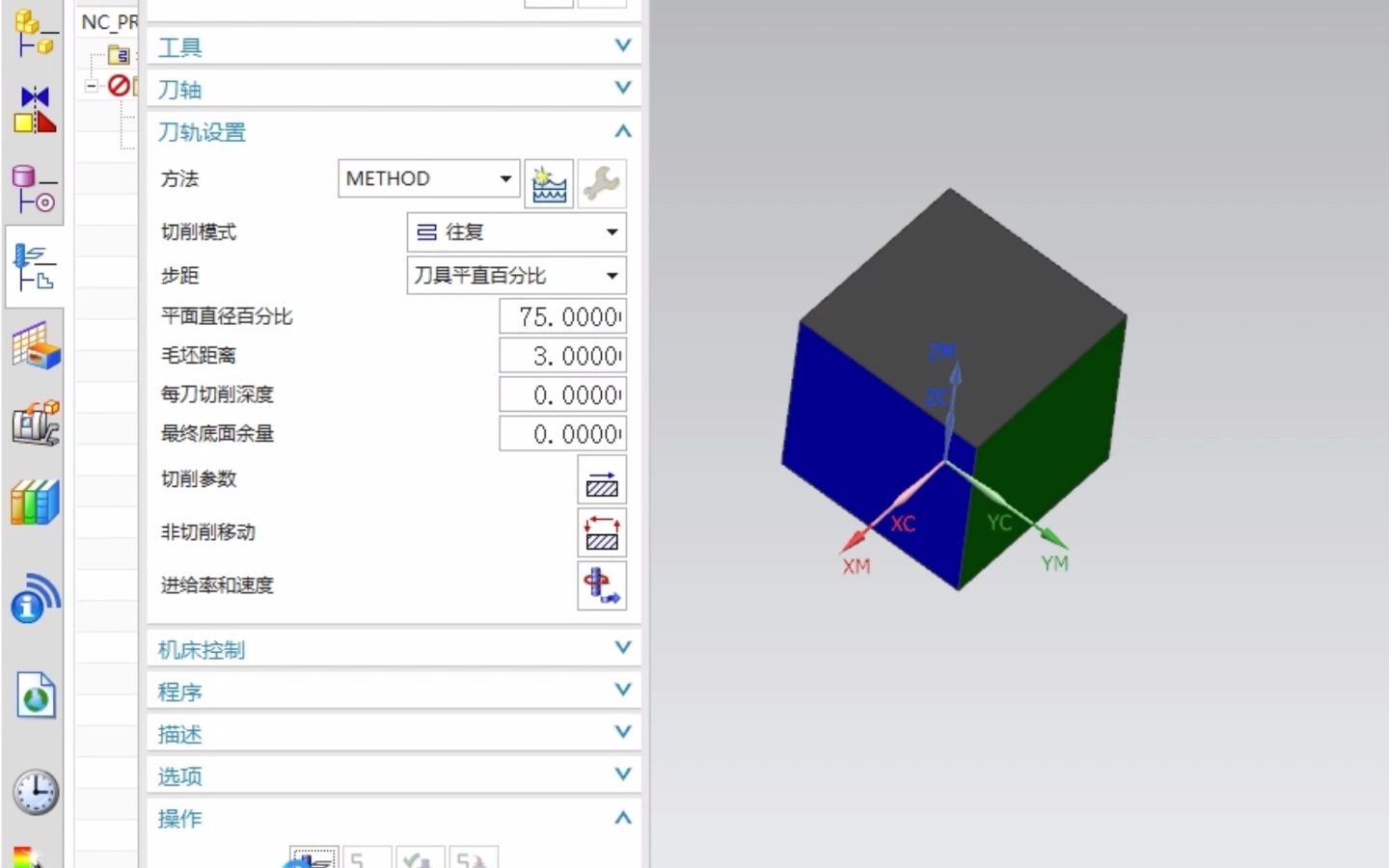
Task: Click the YM axis label
Action: pyautogui.click(x=1054, y=563)
